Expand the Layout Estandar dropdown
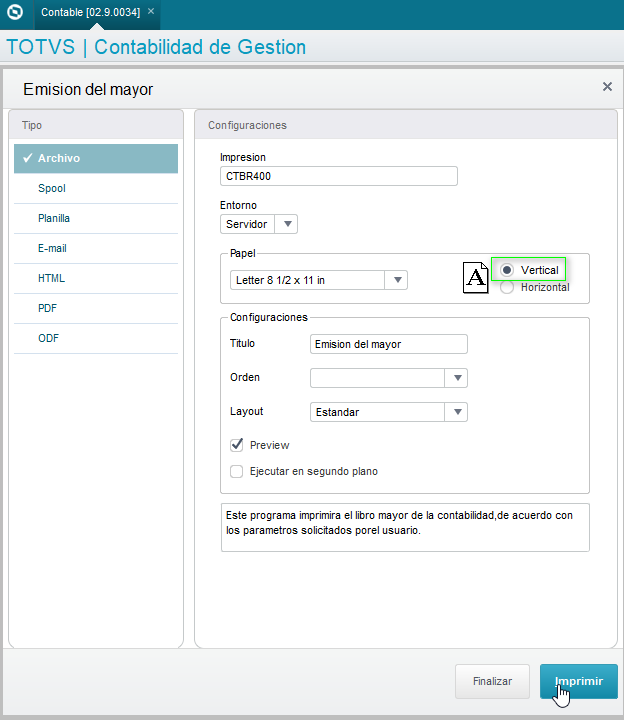This screenshot has height=723, width=624. point(457,412)
